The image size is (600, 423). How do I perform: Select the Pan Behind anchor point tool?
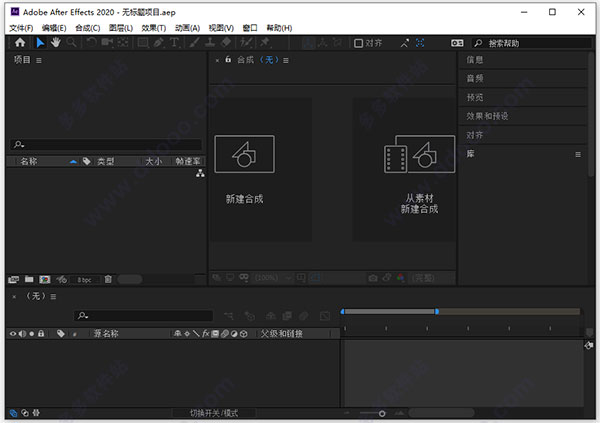(122, 42)
